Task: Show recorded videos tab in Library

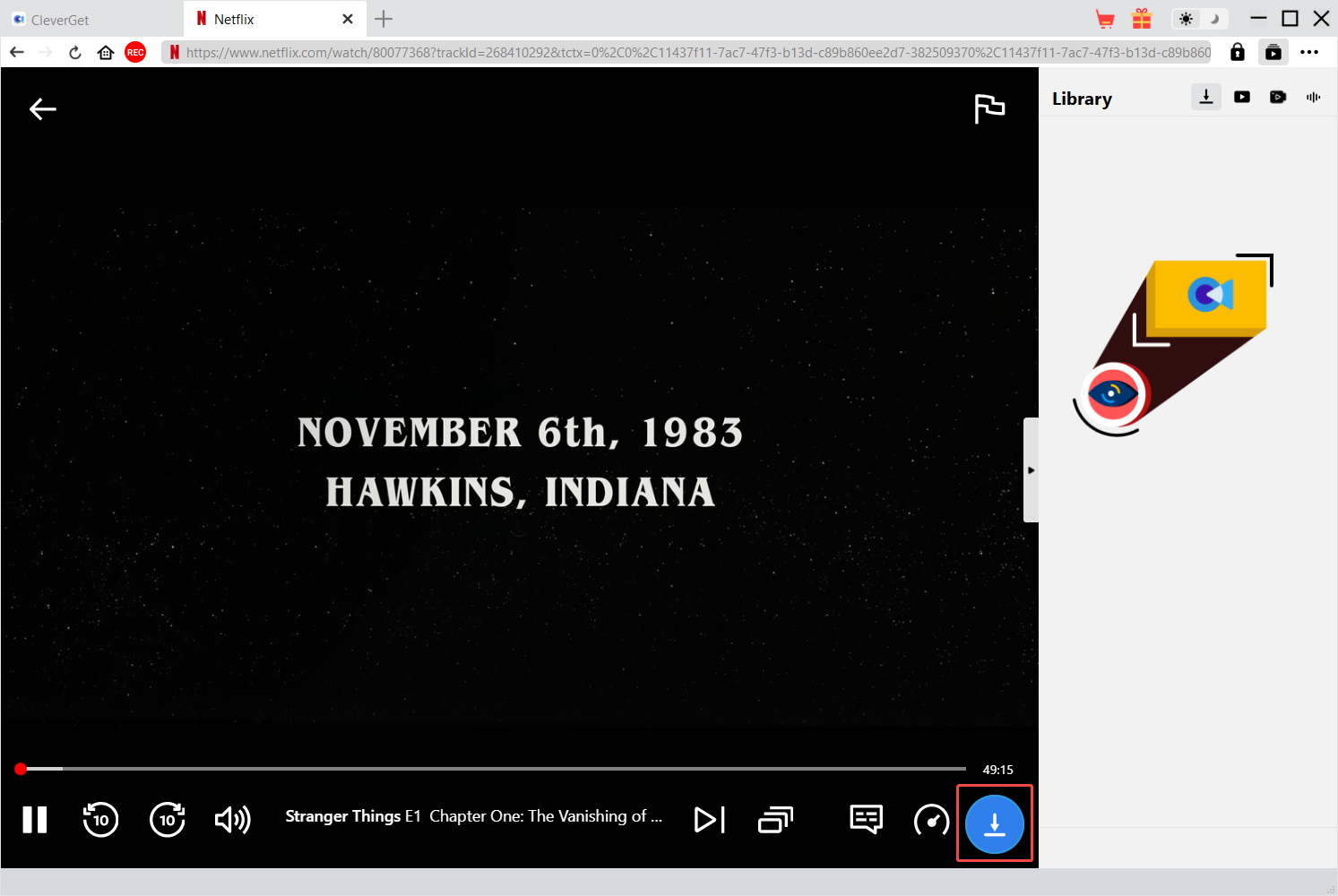Action: pyautogui.click(x=1278, y=97)
